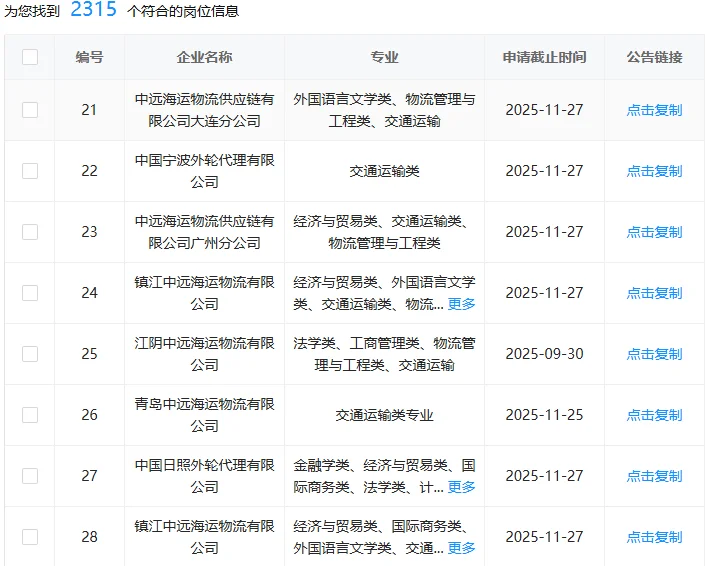Copy the link for row 27
The height and width of the screenshot is (566, 705).
[x=655, y=476]
